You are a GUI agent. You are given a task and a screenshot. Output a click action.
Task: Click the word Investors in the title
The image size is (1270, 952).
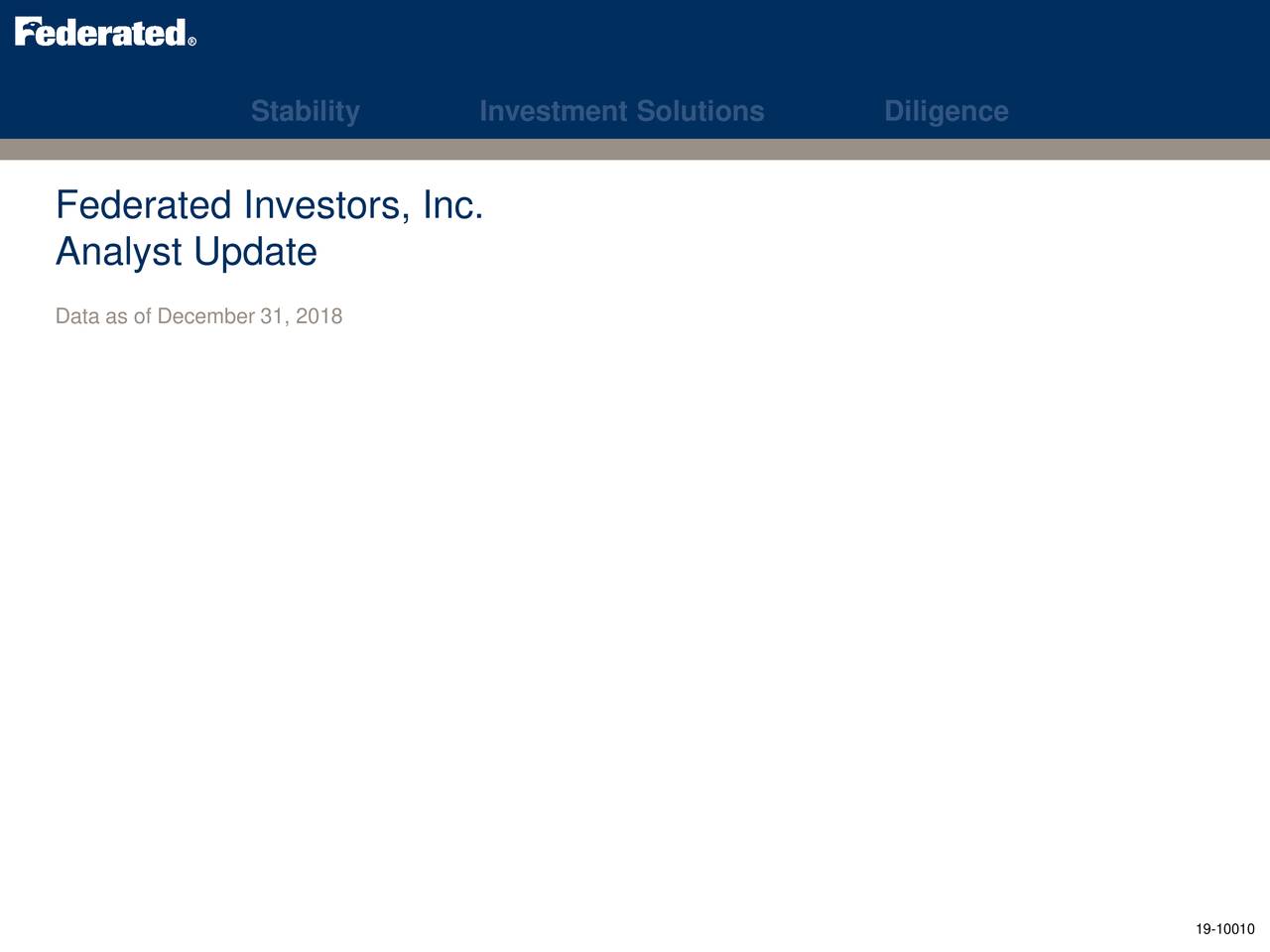[x=327, y=206]
